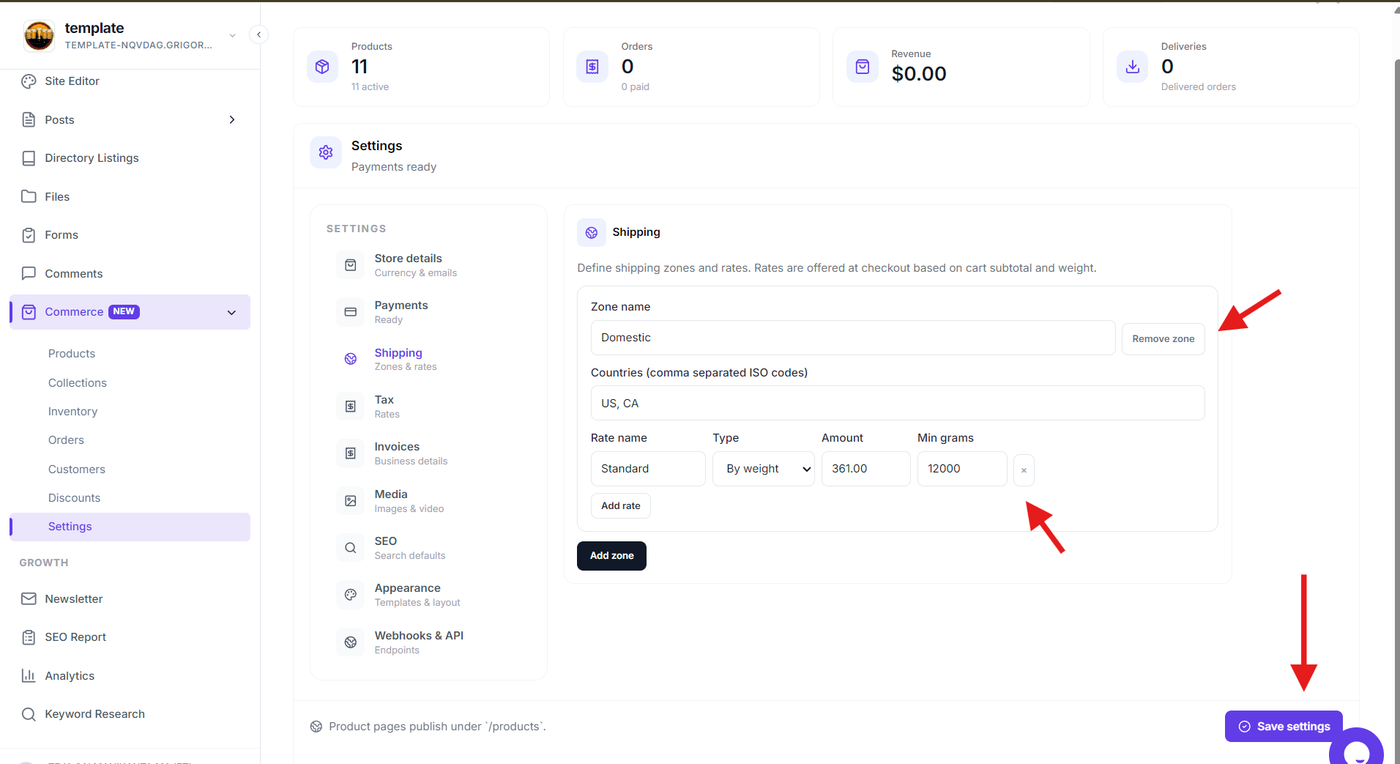The height and width of the screenshot is (764, 1400).
Task: Click the Deliveries download icon
Action: point(1132,67)
